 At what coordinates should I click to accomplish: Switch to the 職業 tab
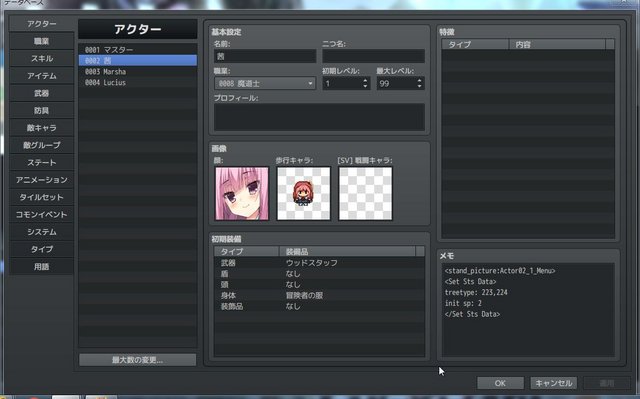coord(42,41)
